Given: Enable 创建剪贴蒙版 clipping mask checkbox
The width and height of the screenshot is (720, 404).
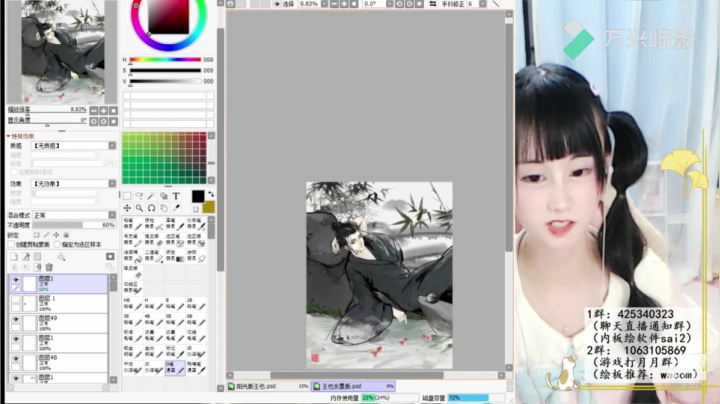Looking at the screenshot, I should (x=11, y=245).
